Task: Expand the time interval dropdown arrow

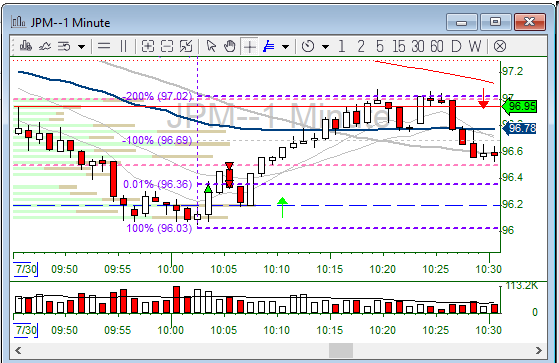Action: click(325, 47)
